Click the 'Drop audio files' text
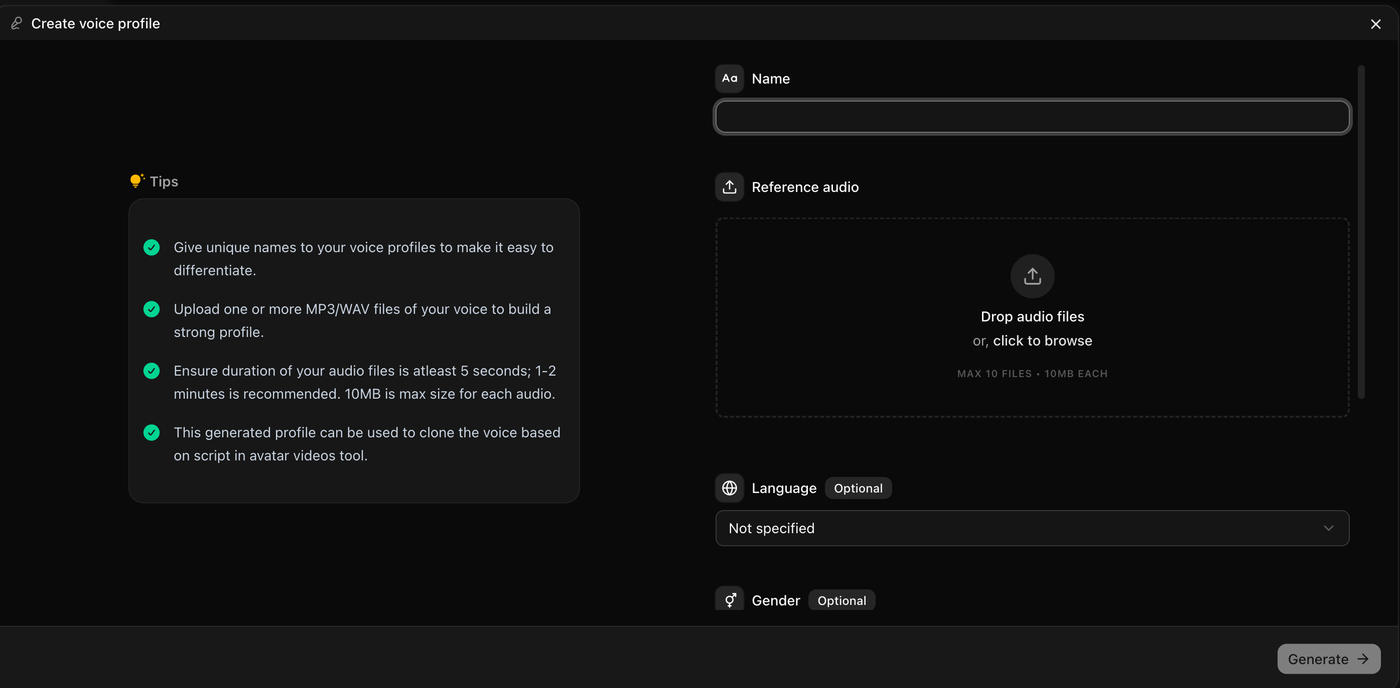 point(1032,317)
